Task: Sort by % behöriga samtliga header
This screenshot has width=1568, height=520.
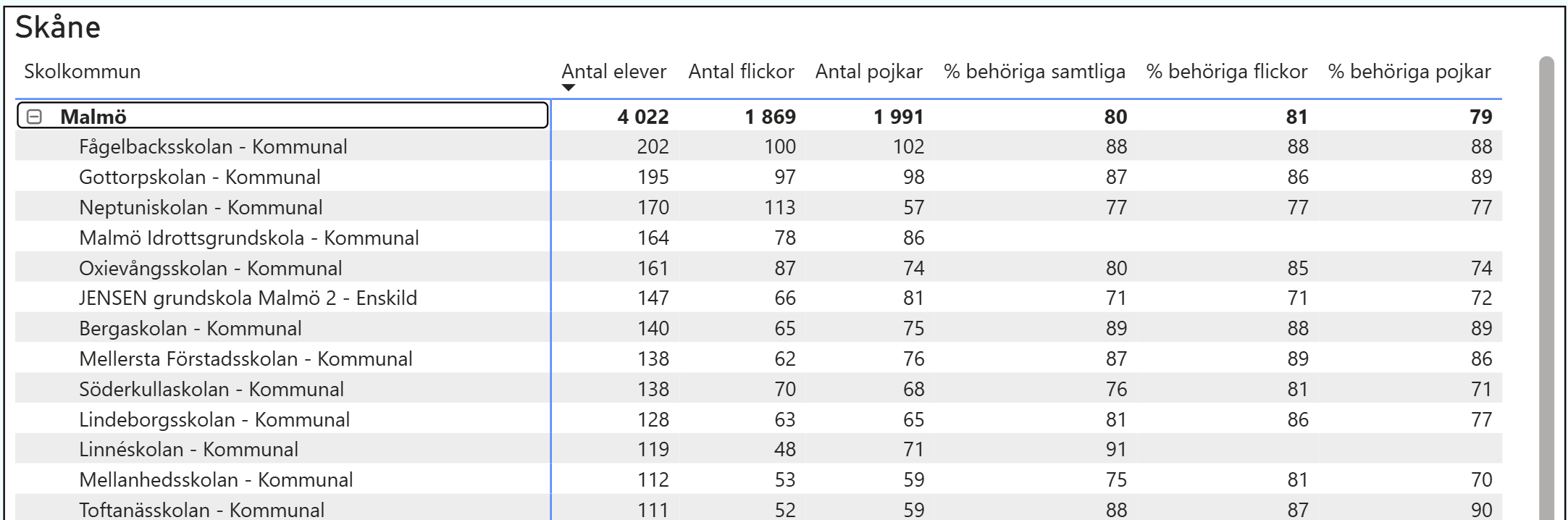Action: (x=1034, y=72)
